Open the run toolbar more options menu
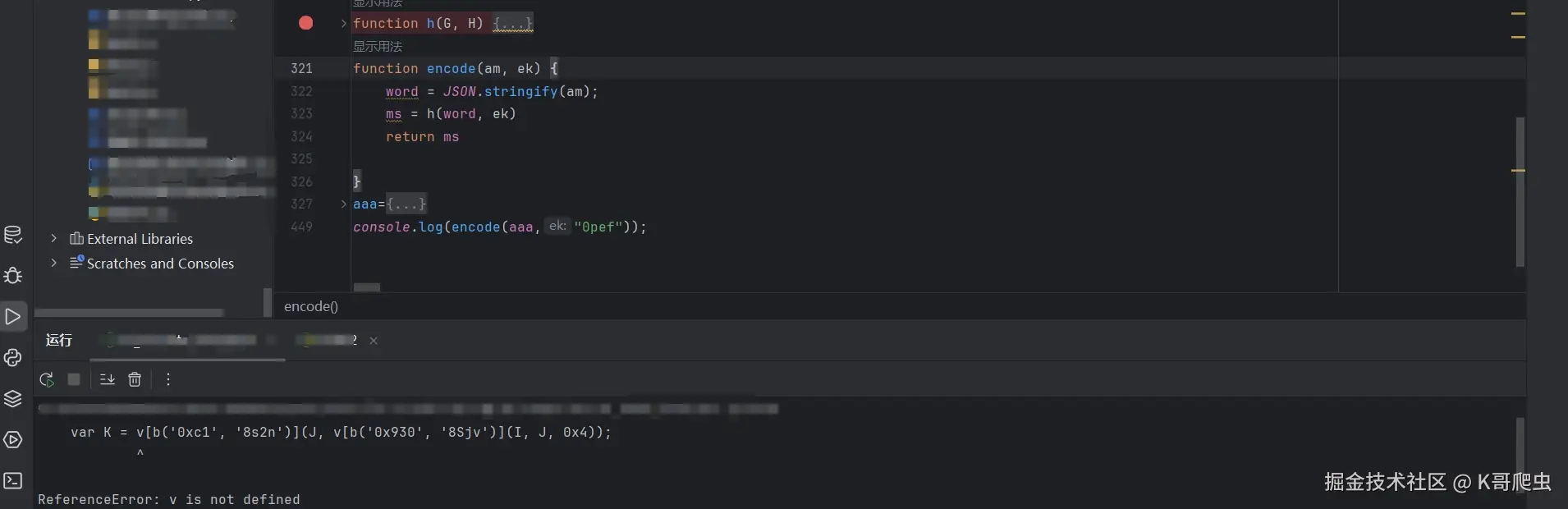1568x509 pixels. (x=167, y=379)
